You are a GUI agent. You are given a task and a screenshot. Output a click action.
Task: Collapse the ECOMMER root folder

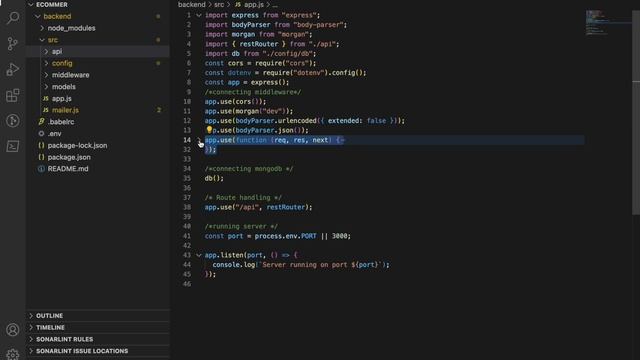[x=31, y=4]
